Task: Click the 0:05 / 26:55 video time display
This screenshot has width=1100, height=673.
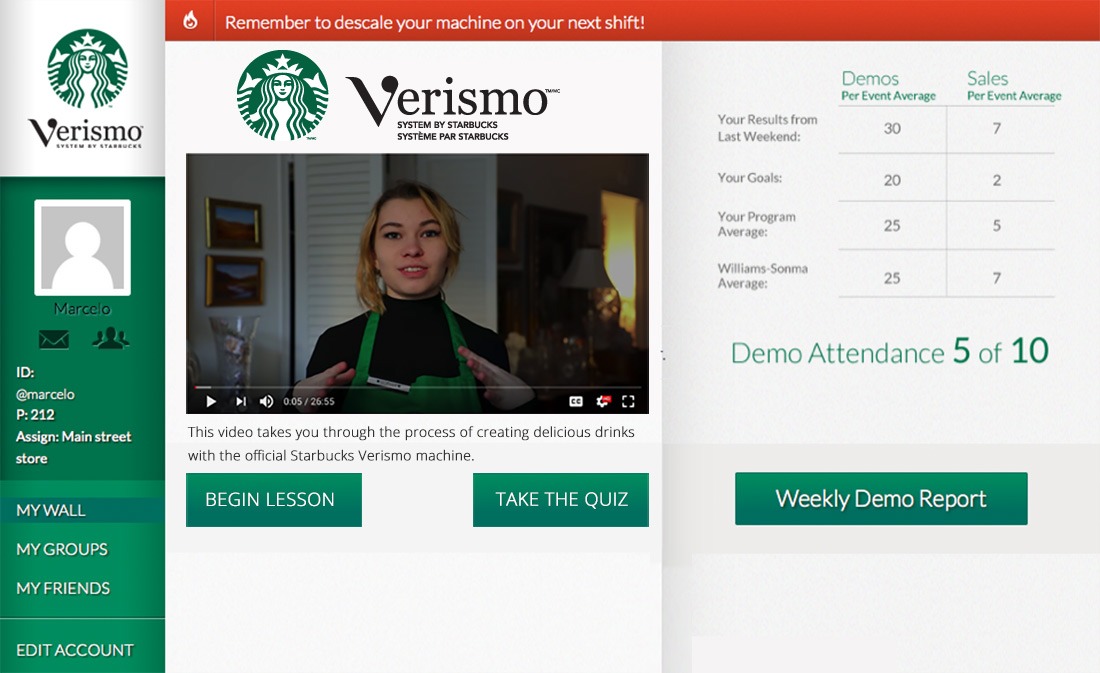Action: click(309, 401)
